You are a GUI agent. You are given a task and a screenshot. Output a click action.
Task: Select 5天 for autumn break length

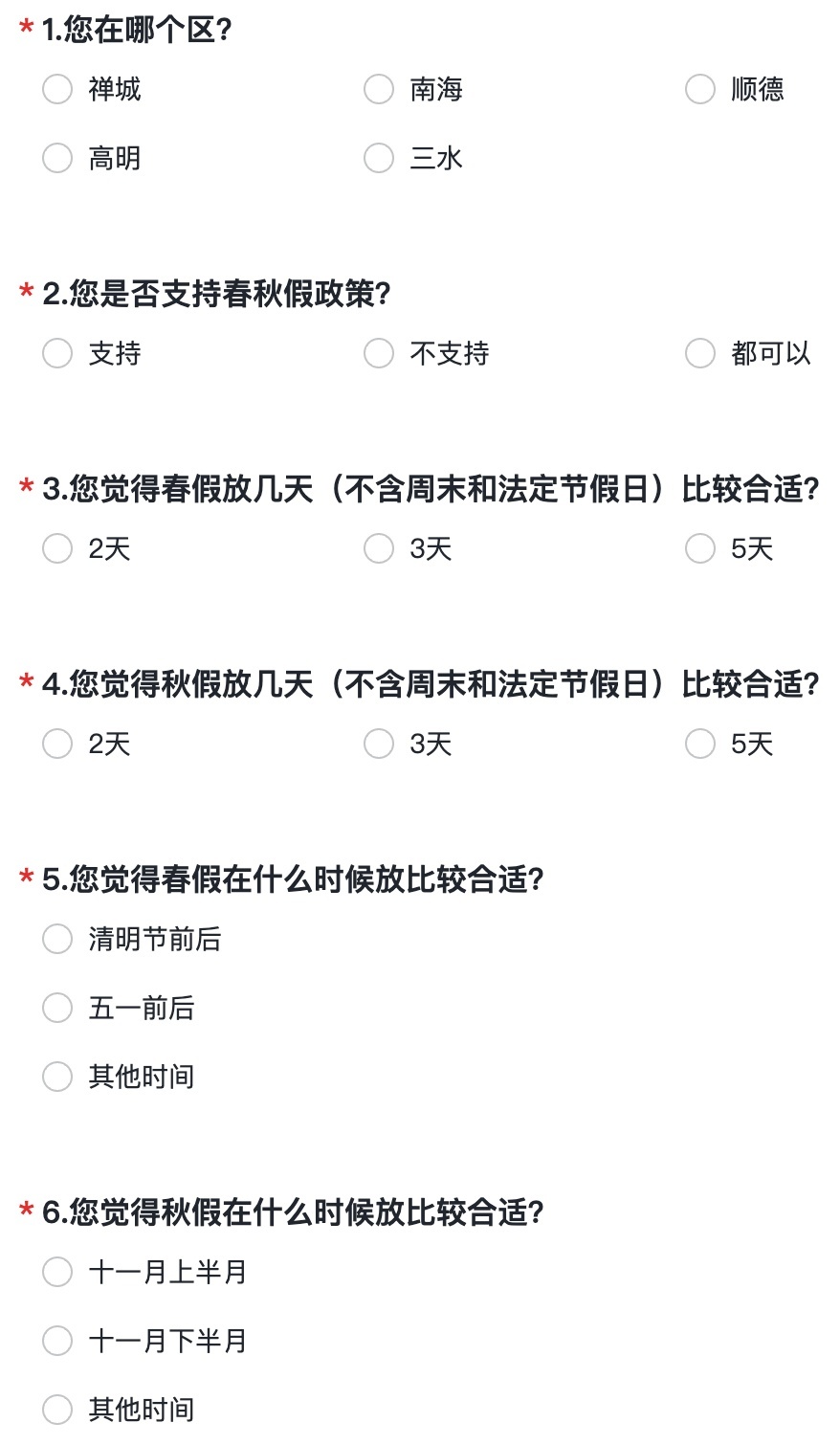click(700, 745)
